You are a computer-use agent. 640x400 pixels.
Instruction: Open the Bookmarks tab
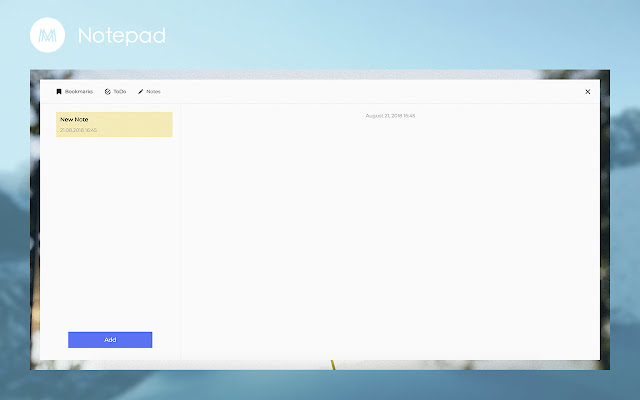[74, 91]
